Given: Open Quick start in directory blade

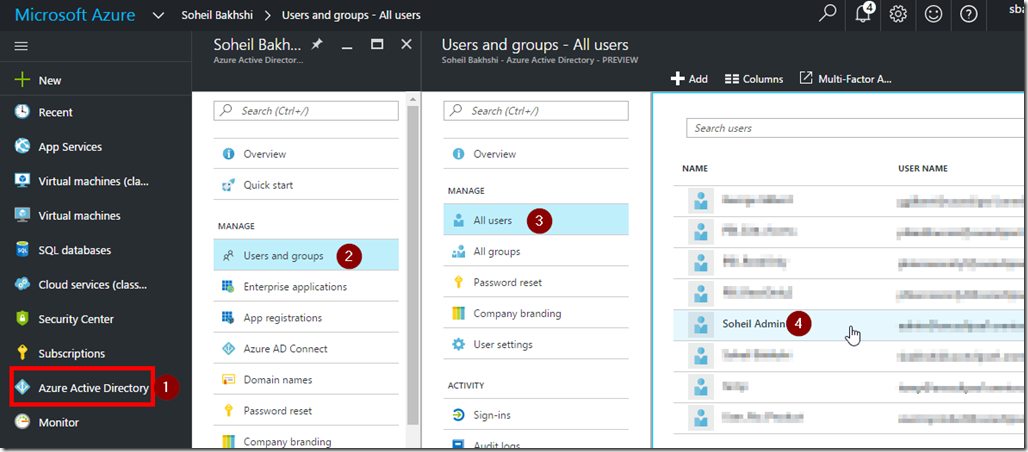Looking at the screenshot, I should (x=306, y=185).
